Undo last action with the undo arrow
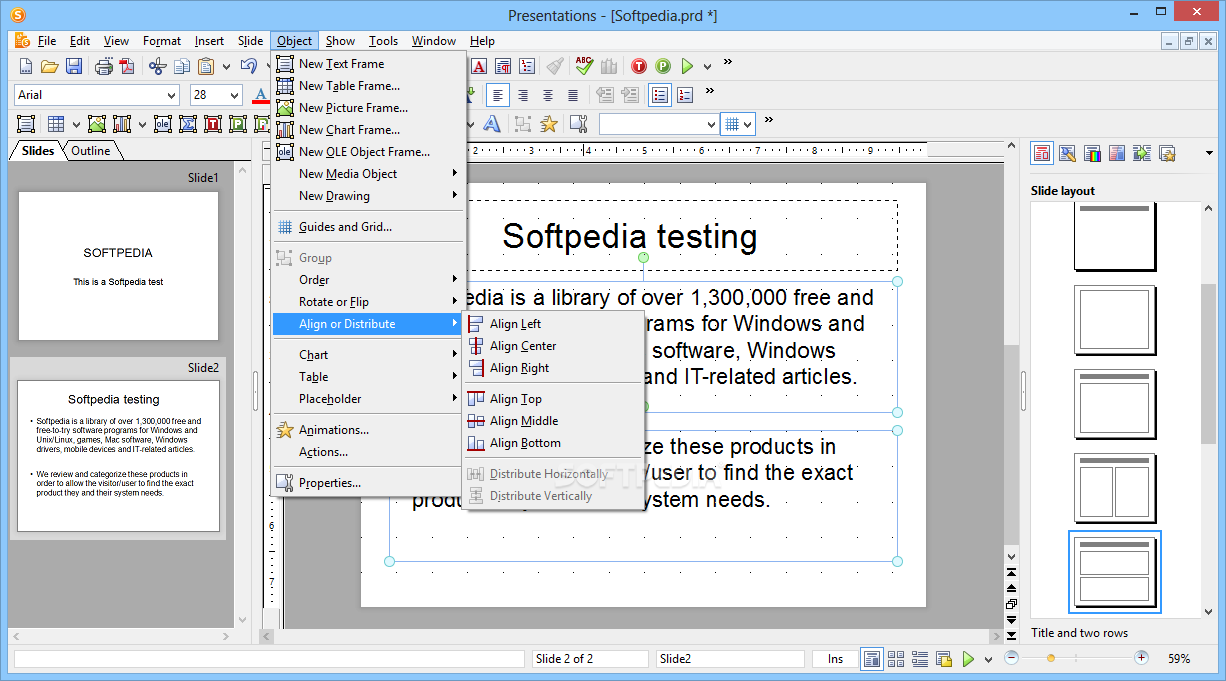Viewport: 1226px width, 681px height. coord(249,66)
